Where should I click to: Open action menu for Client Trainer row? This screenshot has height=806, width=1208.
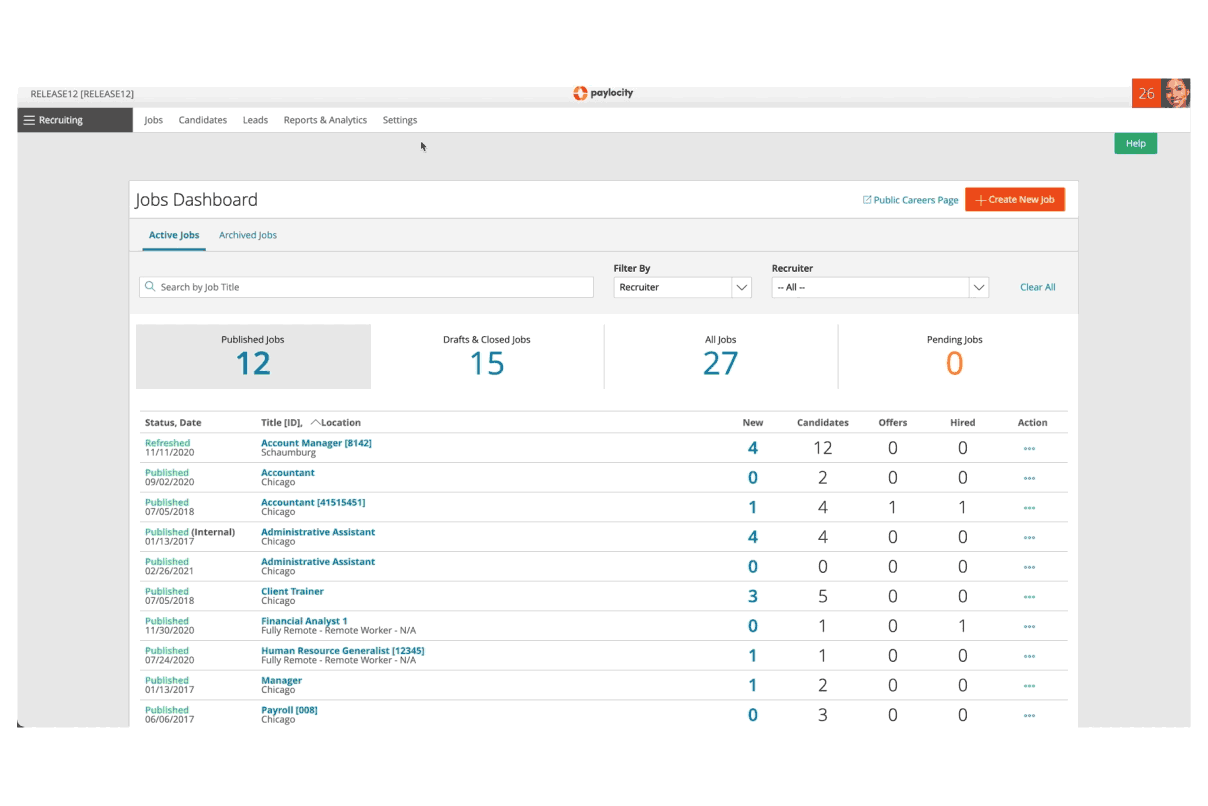[x=1029, y=597]
